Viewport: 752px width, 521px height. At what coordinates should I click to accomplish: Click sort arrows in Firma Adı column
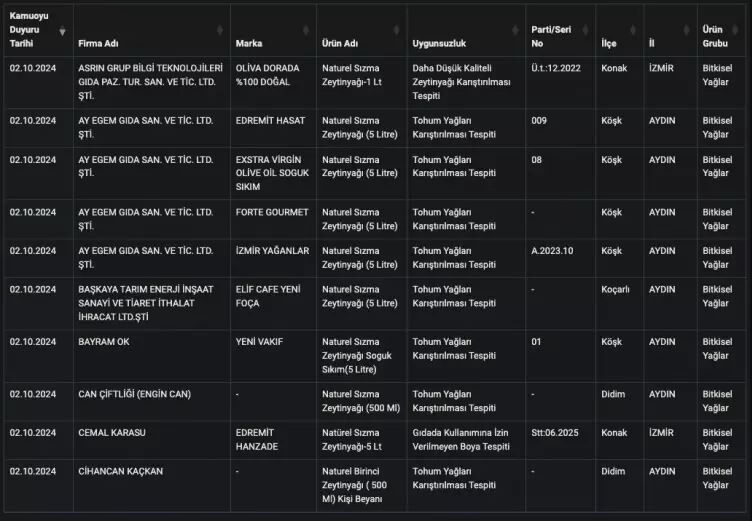tap(222, 31)
